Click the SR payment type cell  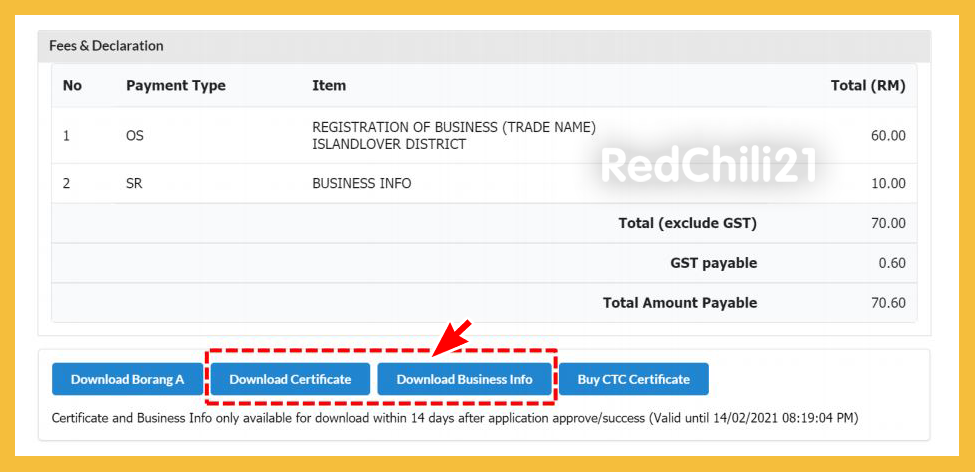tap(135, 184)
